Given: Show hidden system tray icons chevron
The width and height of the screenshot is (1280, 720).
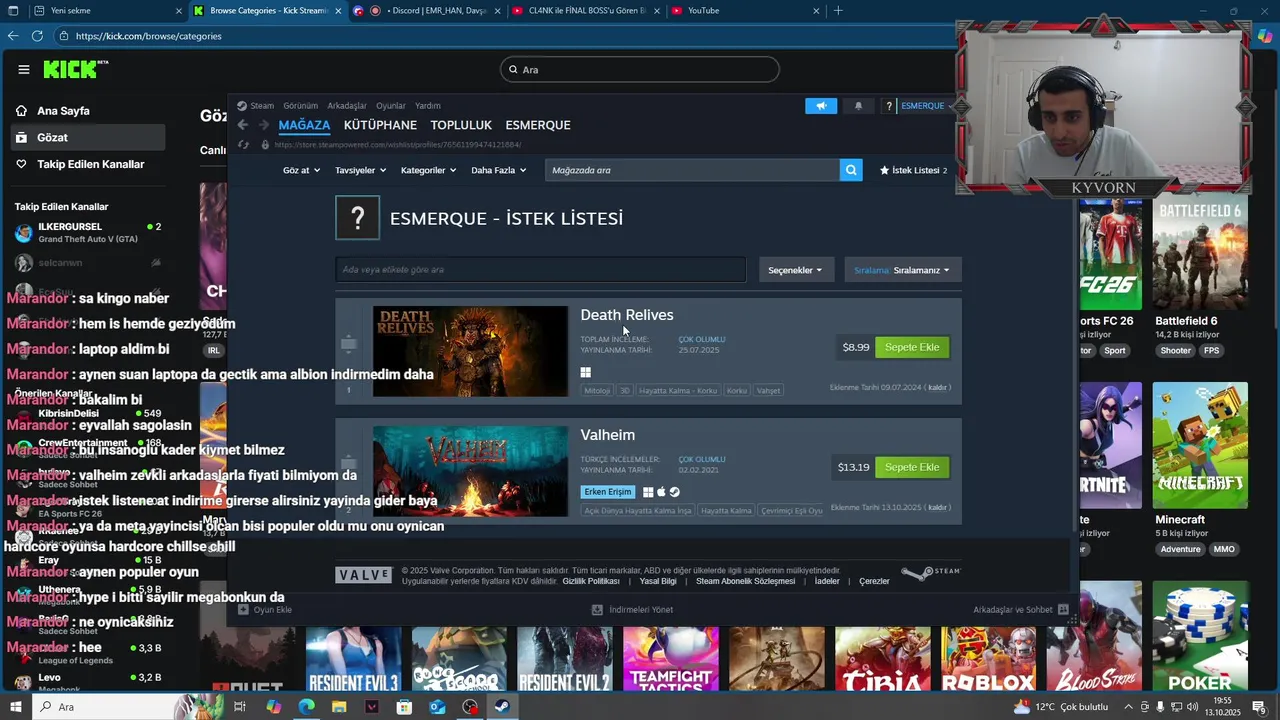Looking at the screenshot, I should 1129,707.
